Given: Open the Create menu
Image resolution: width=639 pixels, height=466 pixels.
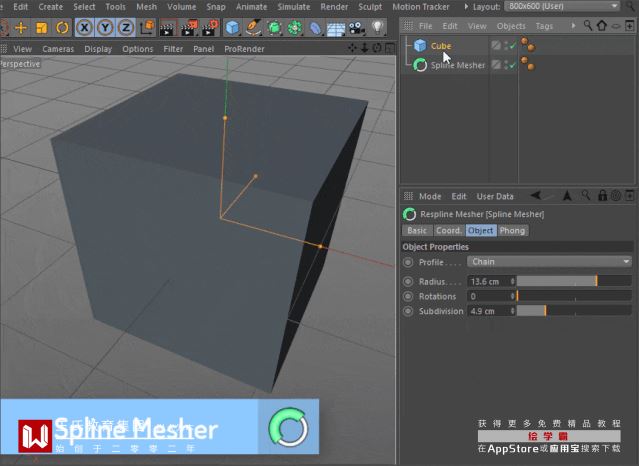Looking at the screenshot, I should pos(51,7).
